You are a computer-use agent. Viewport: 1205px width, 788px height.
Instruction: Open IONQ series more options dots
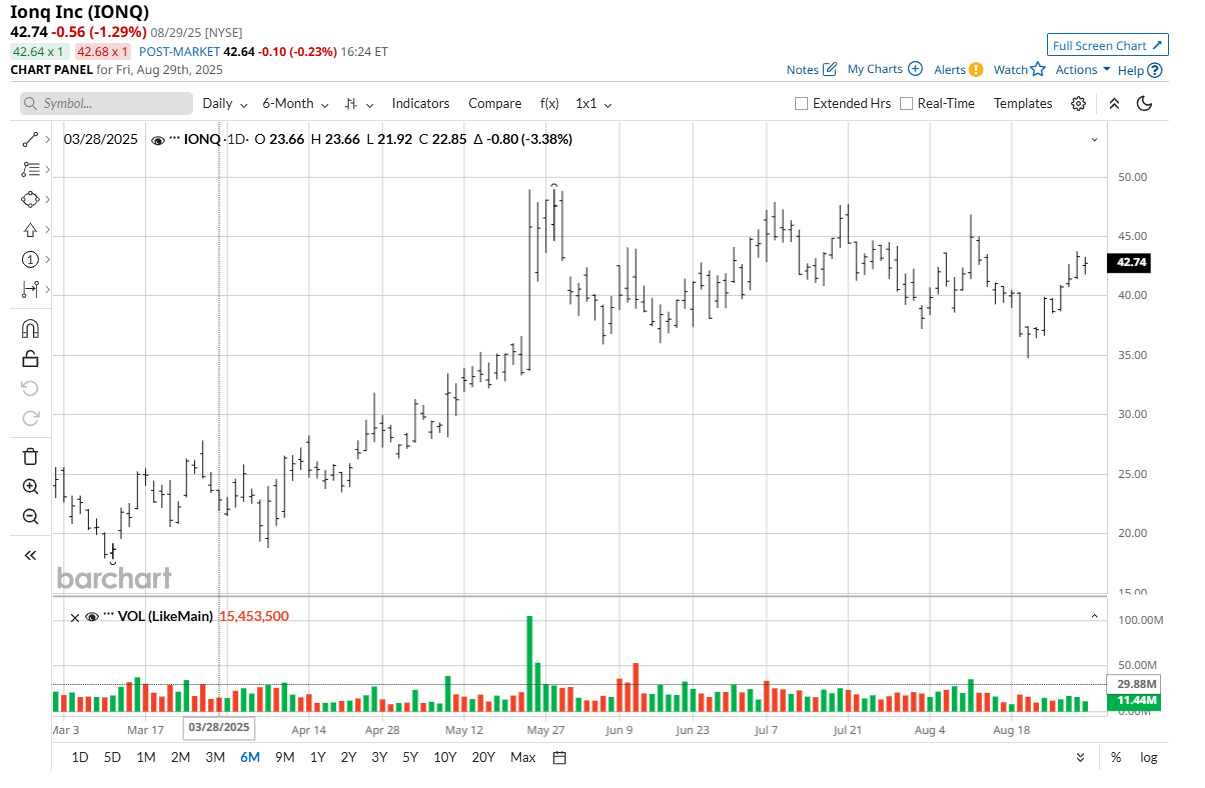pyautogui.click(x=175, y=140)
